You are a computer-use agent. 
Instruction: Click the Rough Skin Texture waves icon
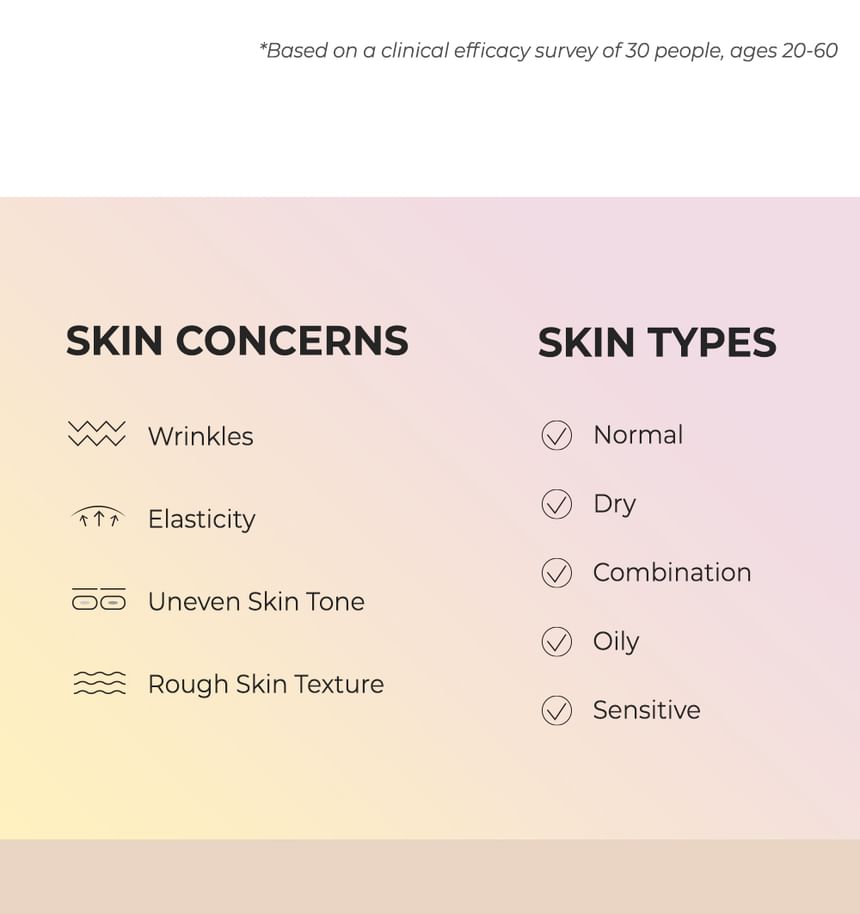click(x=99, y=683)
